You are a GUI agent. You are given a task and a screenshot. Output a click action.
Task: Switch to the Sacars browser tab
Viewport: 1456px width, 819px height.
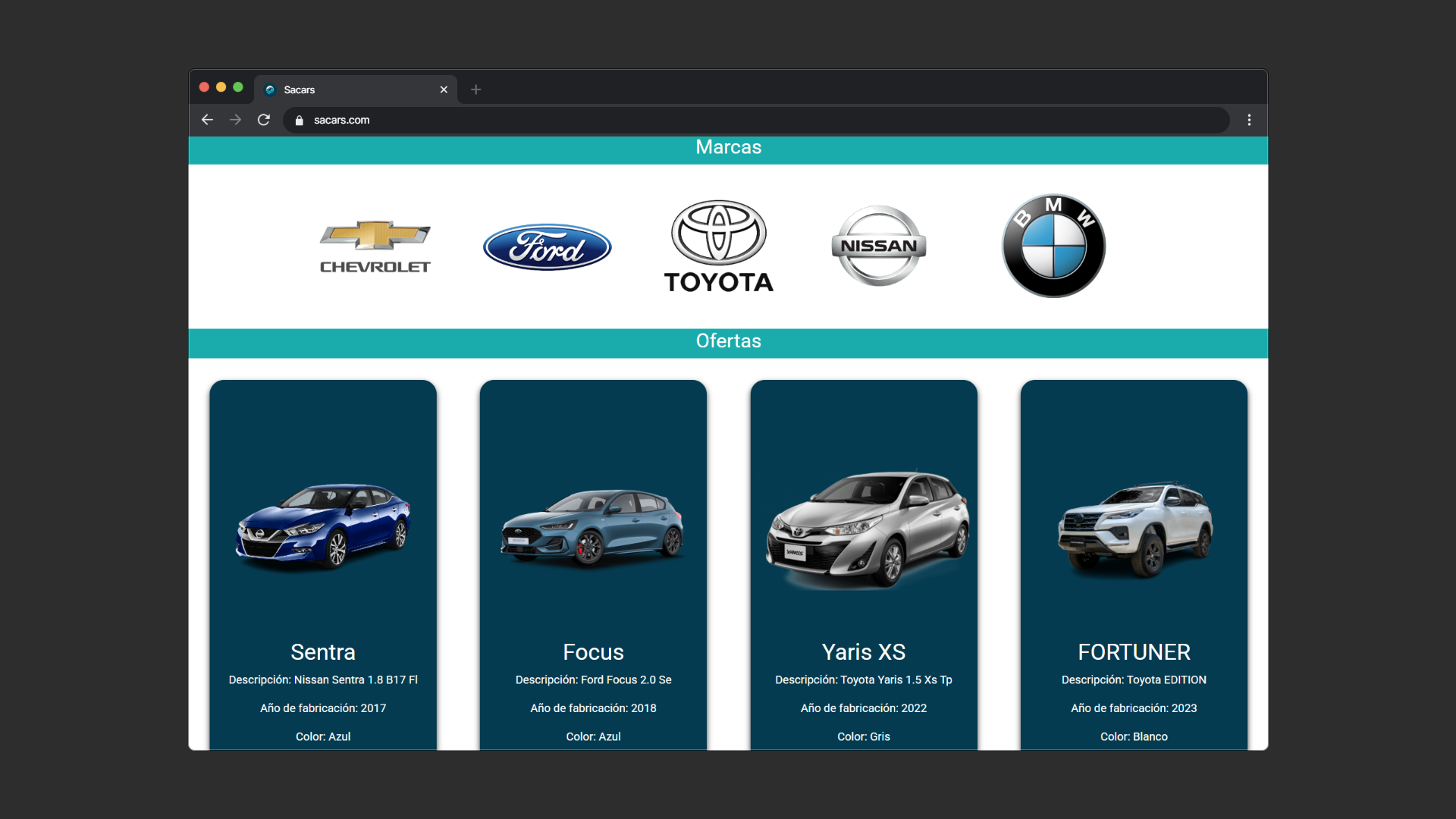tap(356, 89)
